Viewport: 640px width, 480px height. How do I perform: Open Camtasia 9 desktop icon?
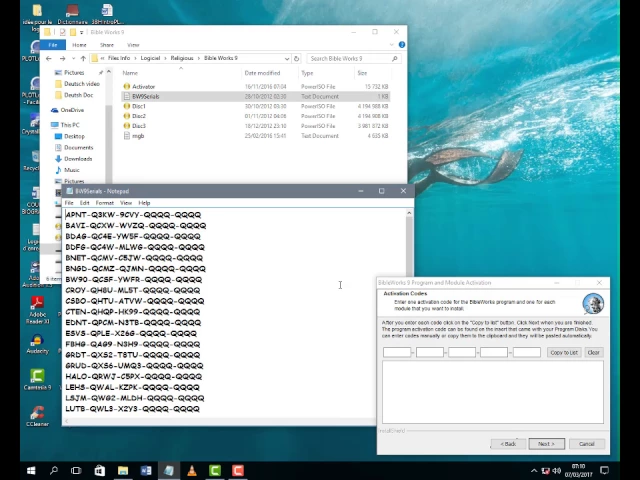[37, 380]
